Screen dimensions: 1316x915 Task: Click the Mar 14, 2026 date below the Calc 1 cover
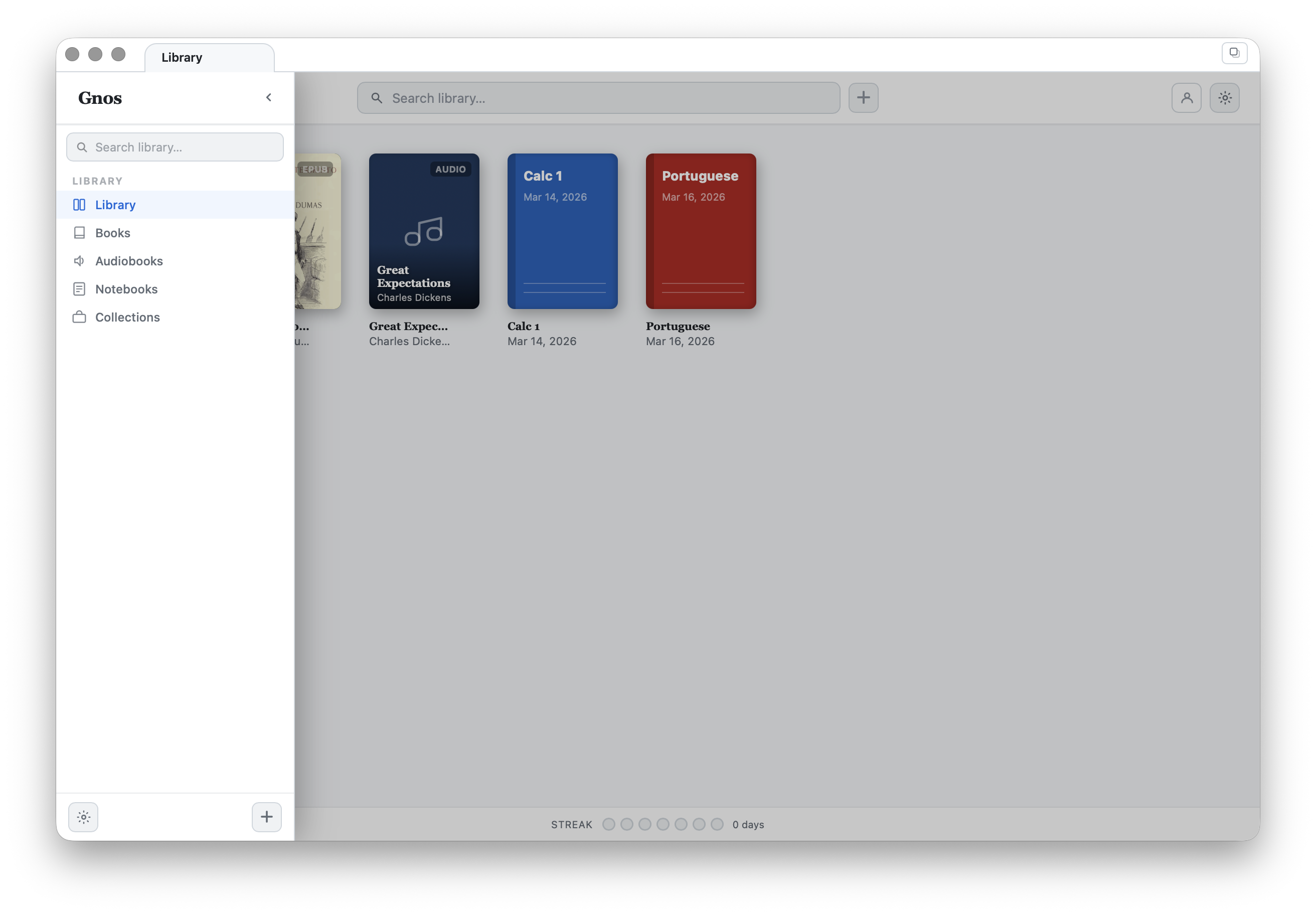coord(542,341)
